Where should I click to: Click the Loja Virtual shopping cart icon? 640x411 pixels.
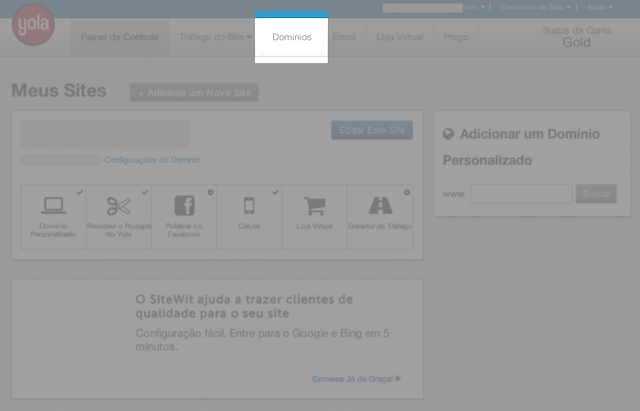point(314,206)
